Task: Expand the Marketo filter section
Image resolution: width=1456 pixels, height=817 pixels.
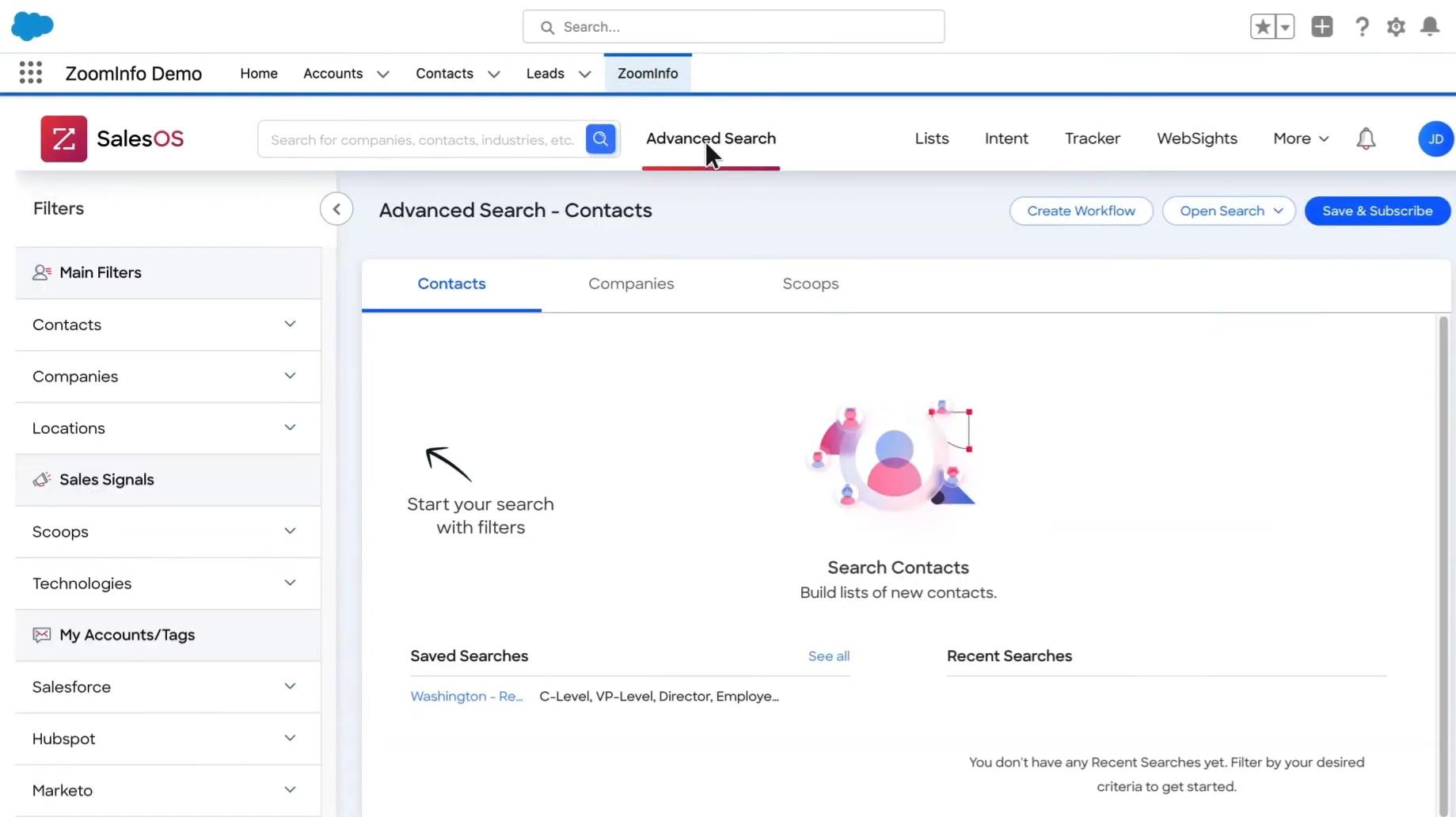Action: click(168, 790)
